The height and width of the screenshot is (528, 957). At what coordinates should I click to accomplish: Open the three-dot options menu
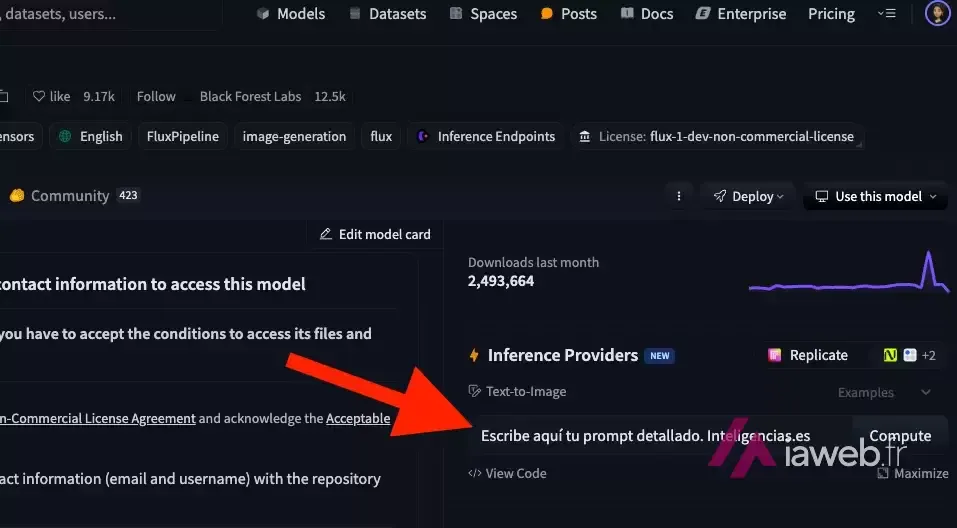(679, 196)
